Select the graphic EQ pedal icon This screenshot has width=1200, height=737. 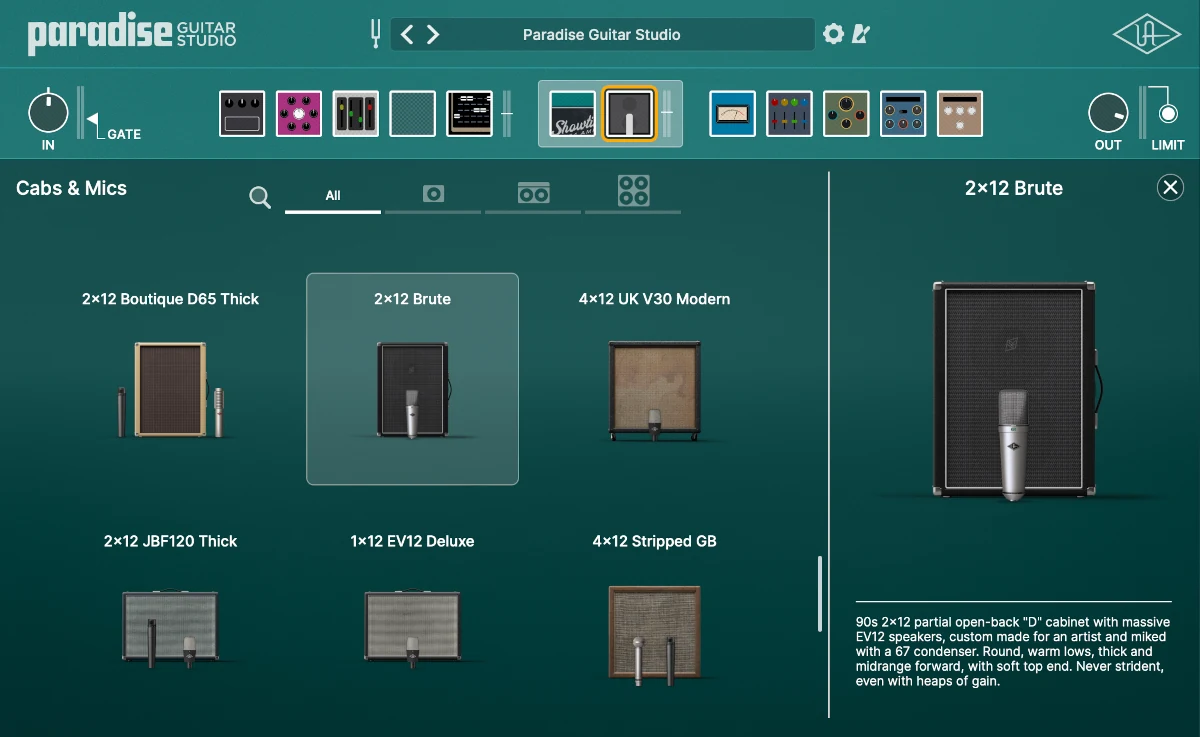(356, 113)
